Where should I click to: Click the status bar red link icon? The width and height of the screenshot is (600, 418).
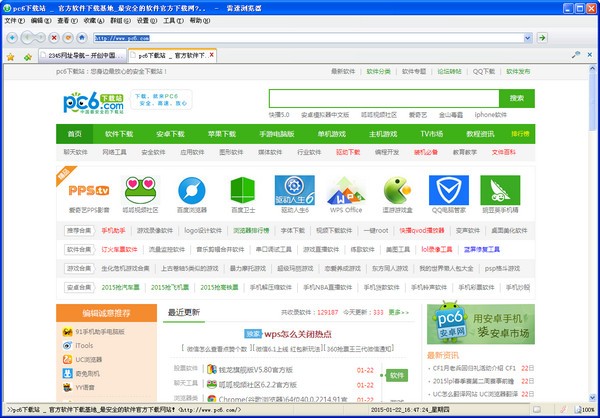pos(563,410)
